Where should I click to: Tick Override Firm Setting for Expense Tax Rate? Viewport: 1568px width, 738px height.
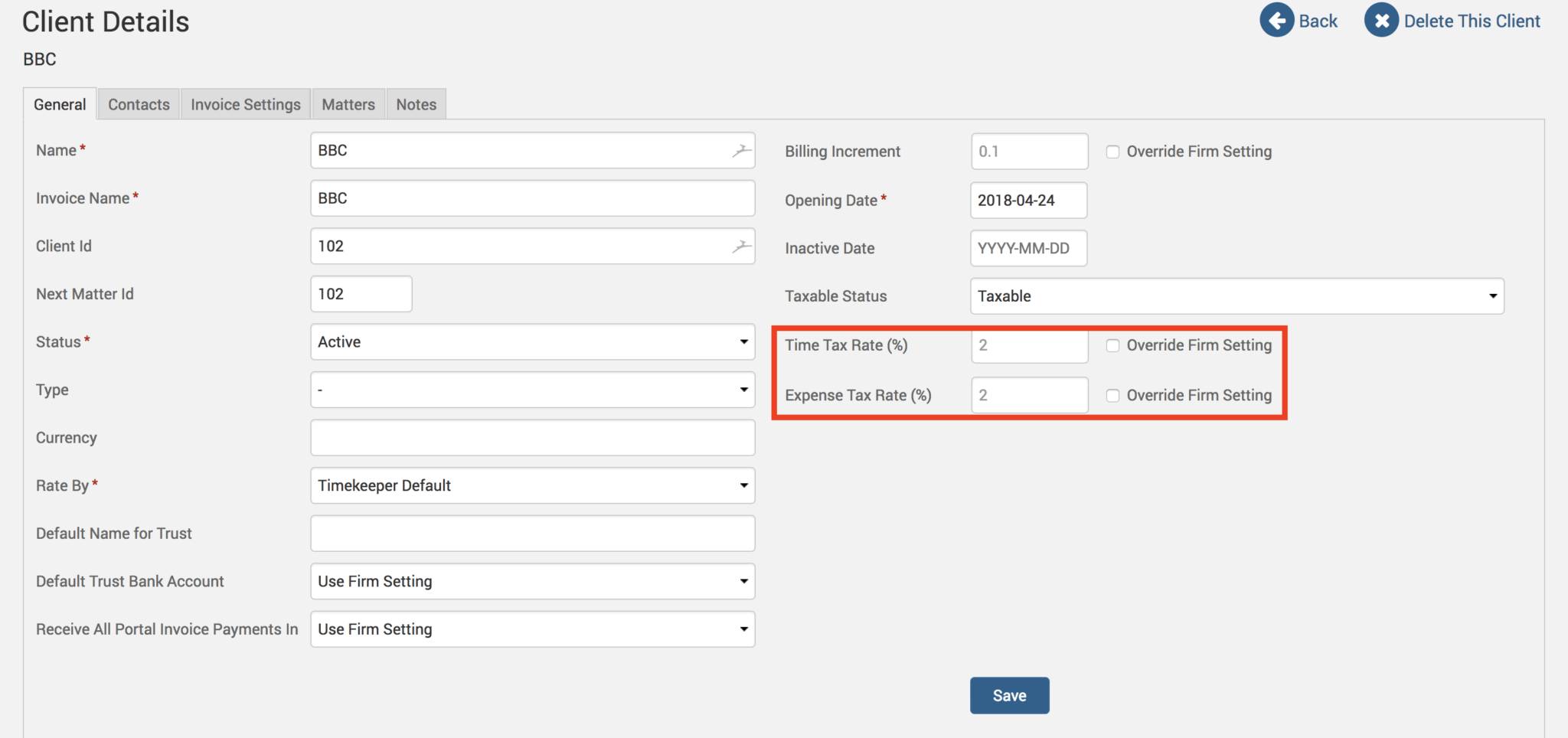pyautogui.click(x=1112, y=395)
